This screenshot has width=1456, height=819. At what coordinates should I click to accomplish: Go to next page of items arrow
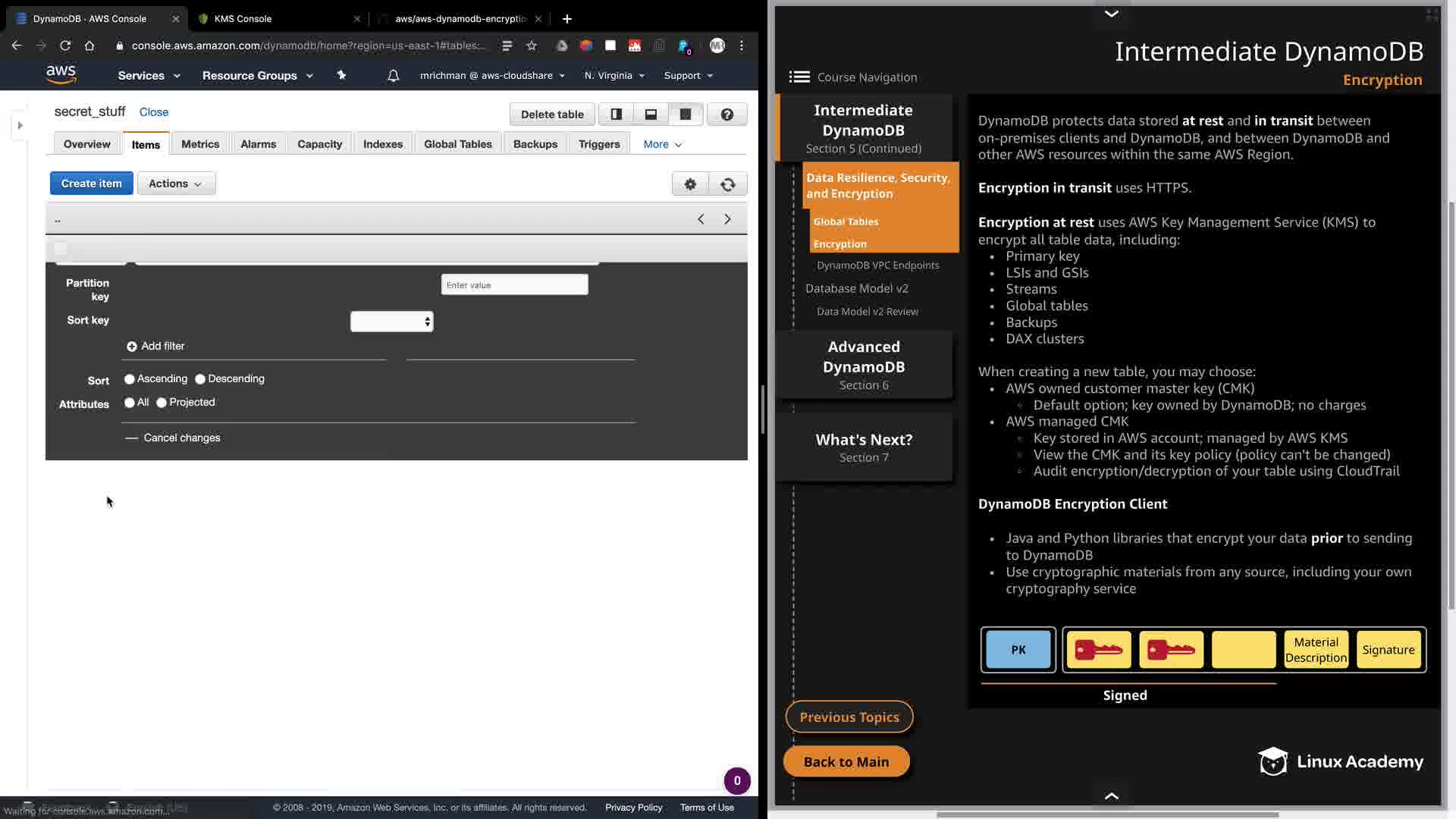tap(727, 219)
